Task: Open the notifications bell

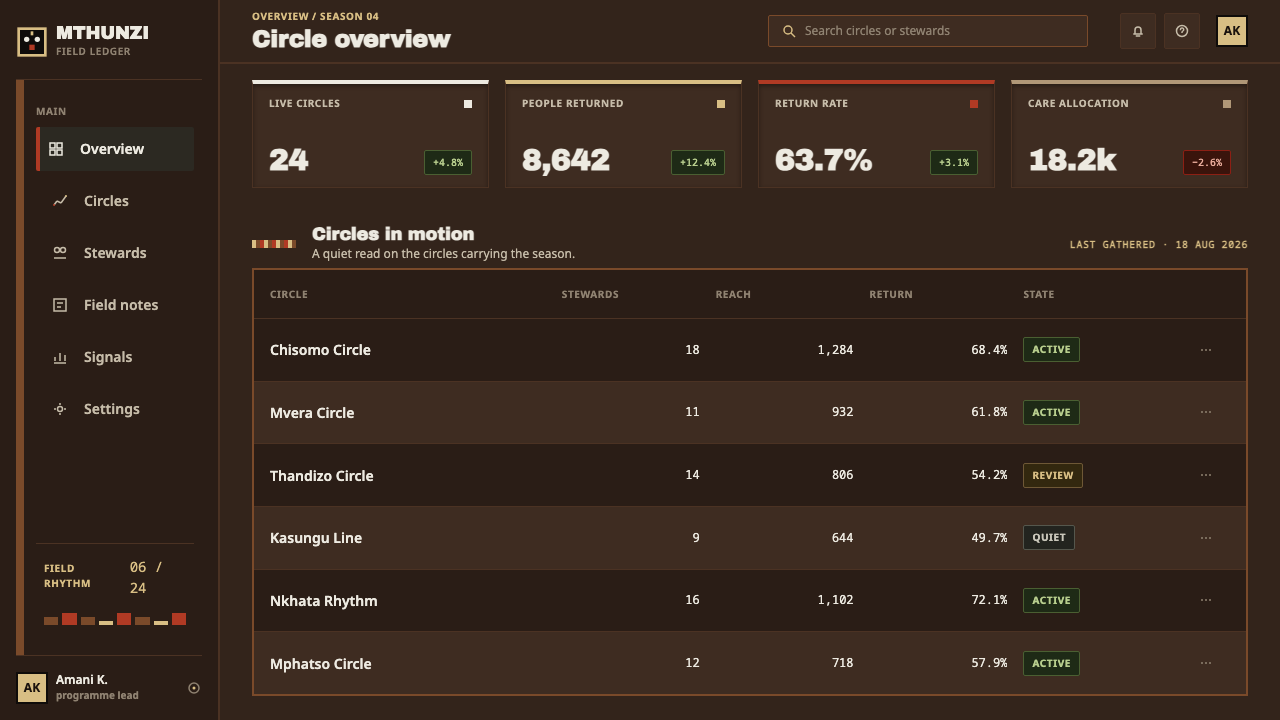Action: (x=1138, y=31)
